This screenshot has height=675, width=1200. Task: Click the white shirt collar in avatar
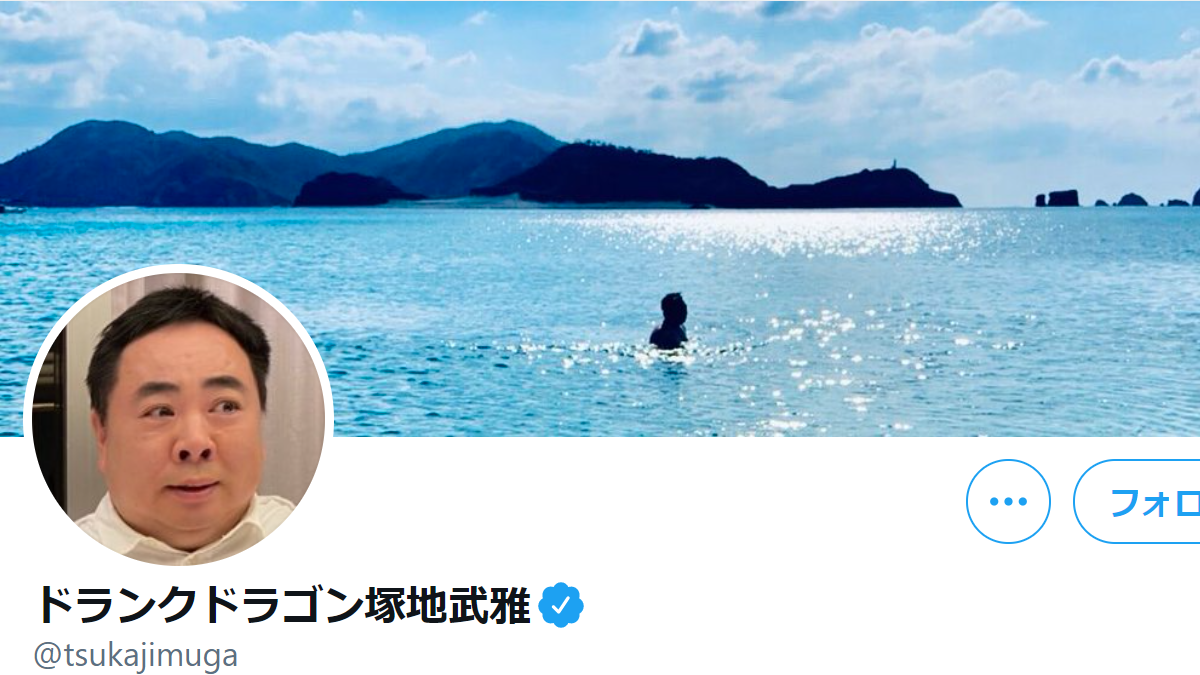click(180, 535)
